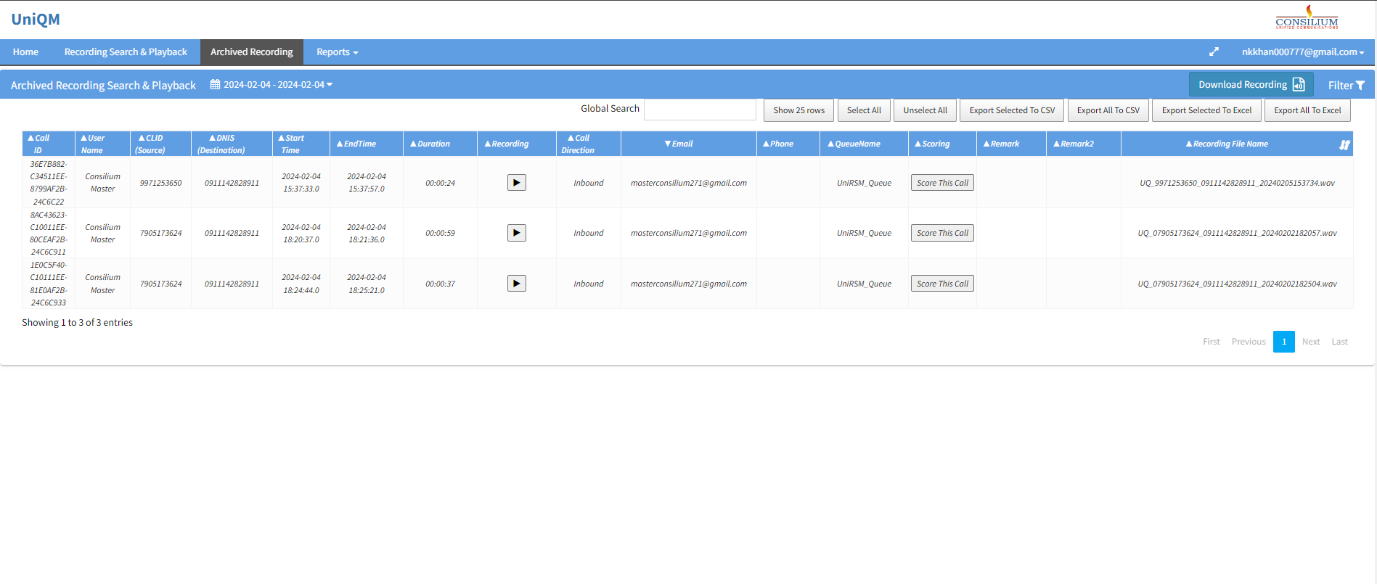Click Export Selected To Excel
The height and width of the screenshot is (584, 1377).
(1206, 110)
